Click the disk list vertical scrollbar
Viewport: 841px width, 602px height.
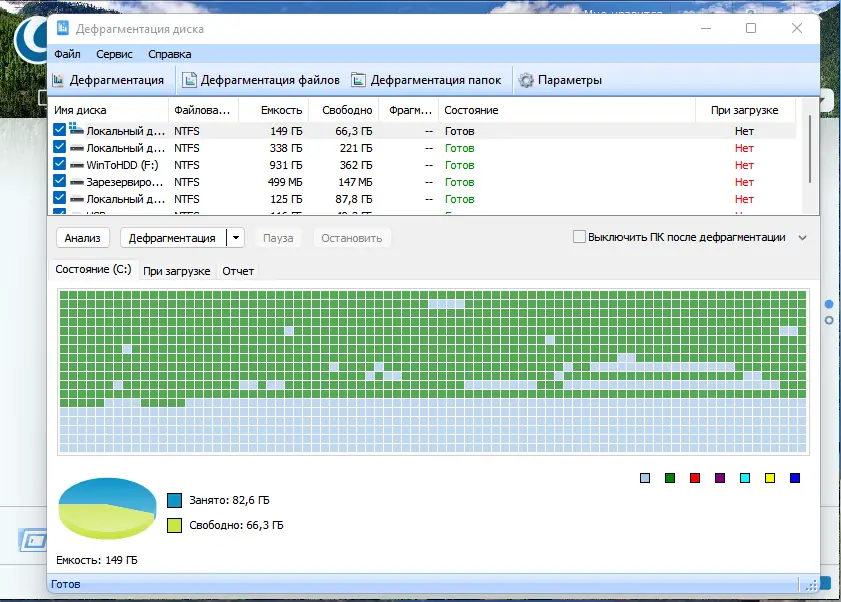coord(810,149)
